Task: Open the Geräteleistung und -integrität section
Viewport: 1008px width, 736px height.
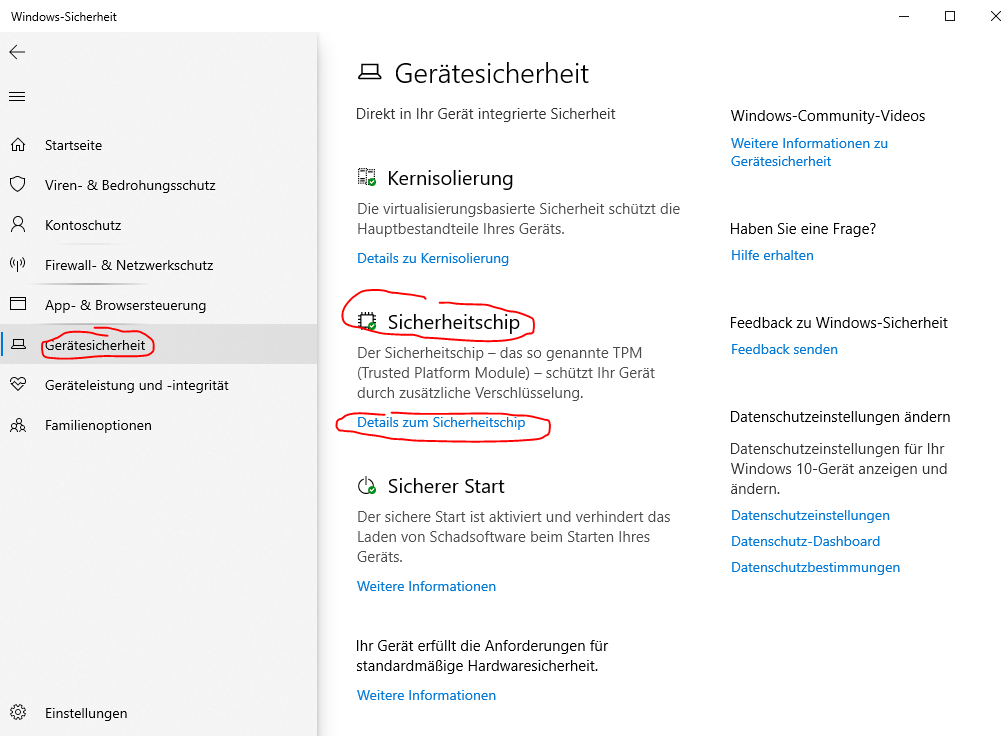Action: coord(137,385)
